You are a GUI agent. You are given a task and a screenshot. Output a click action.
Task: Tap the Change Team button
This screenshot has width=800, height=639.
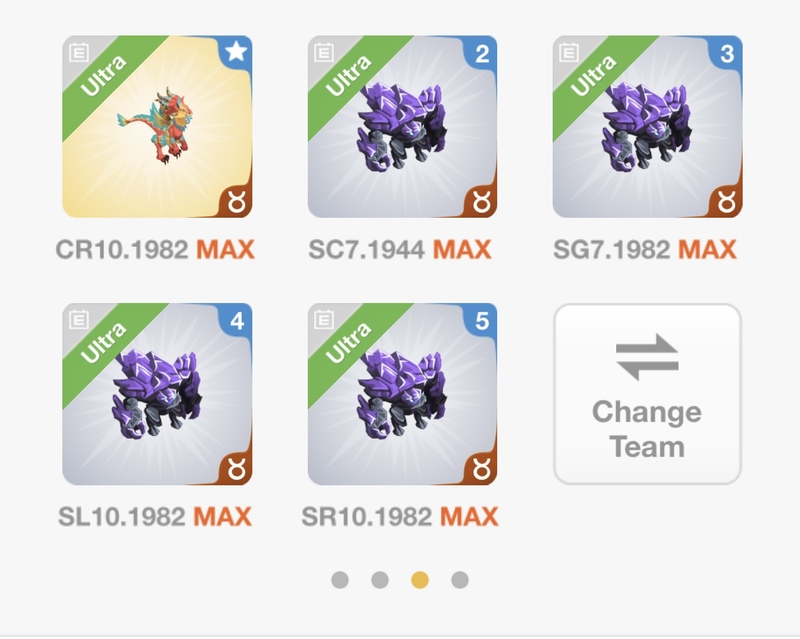pyautogui.click(x=647, y=394)
